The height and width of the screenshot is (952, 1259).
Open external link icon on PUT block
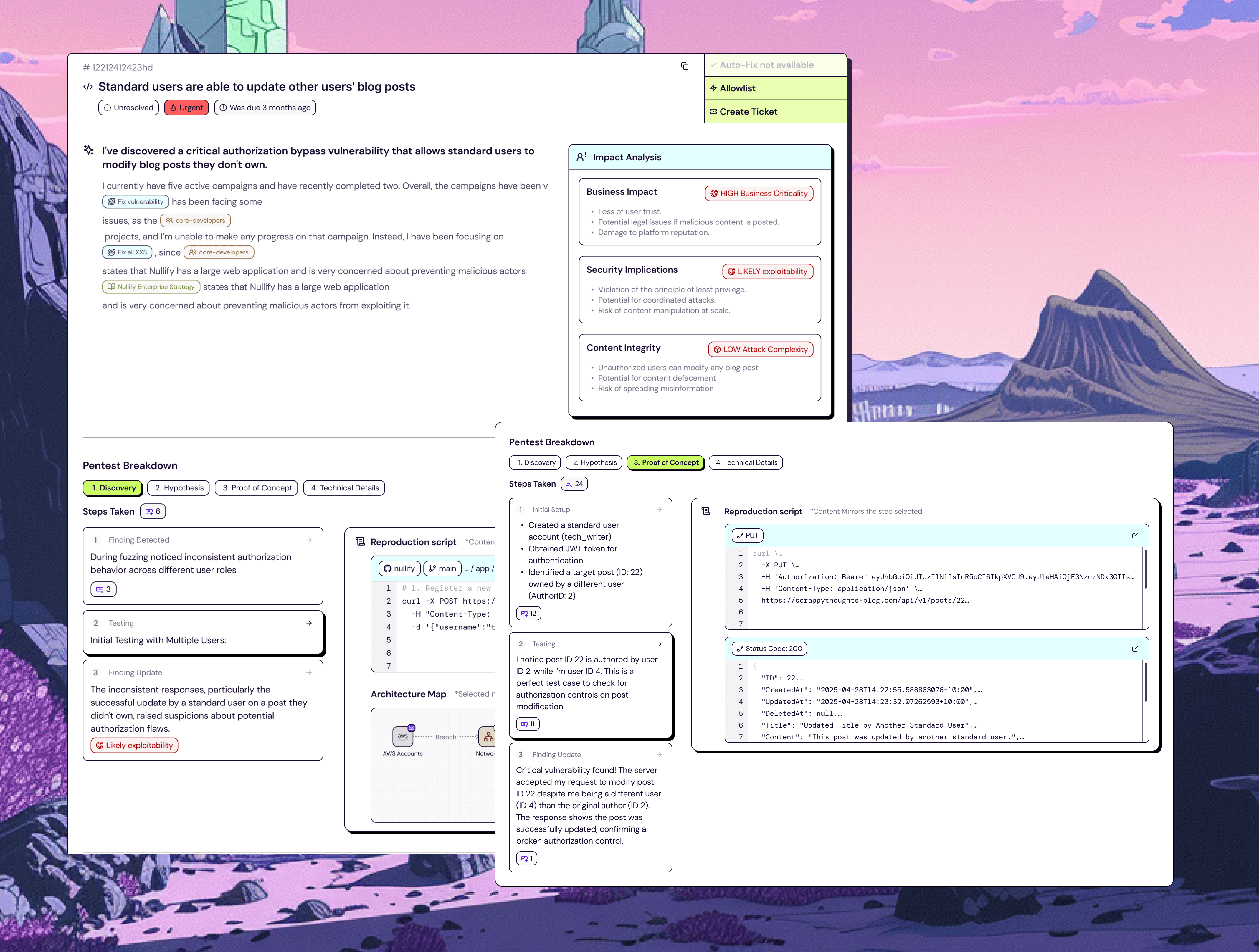pos(1135,535)
